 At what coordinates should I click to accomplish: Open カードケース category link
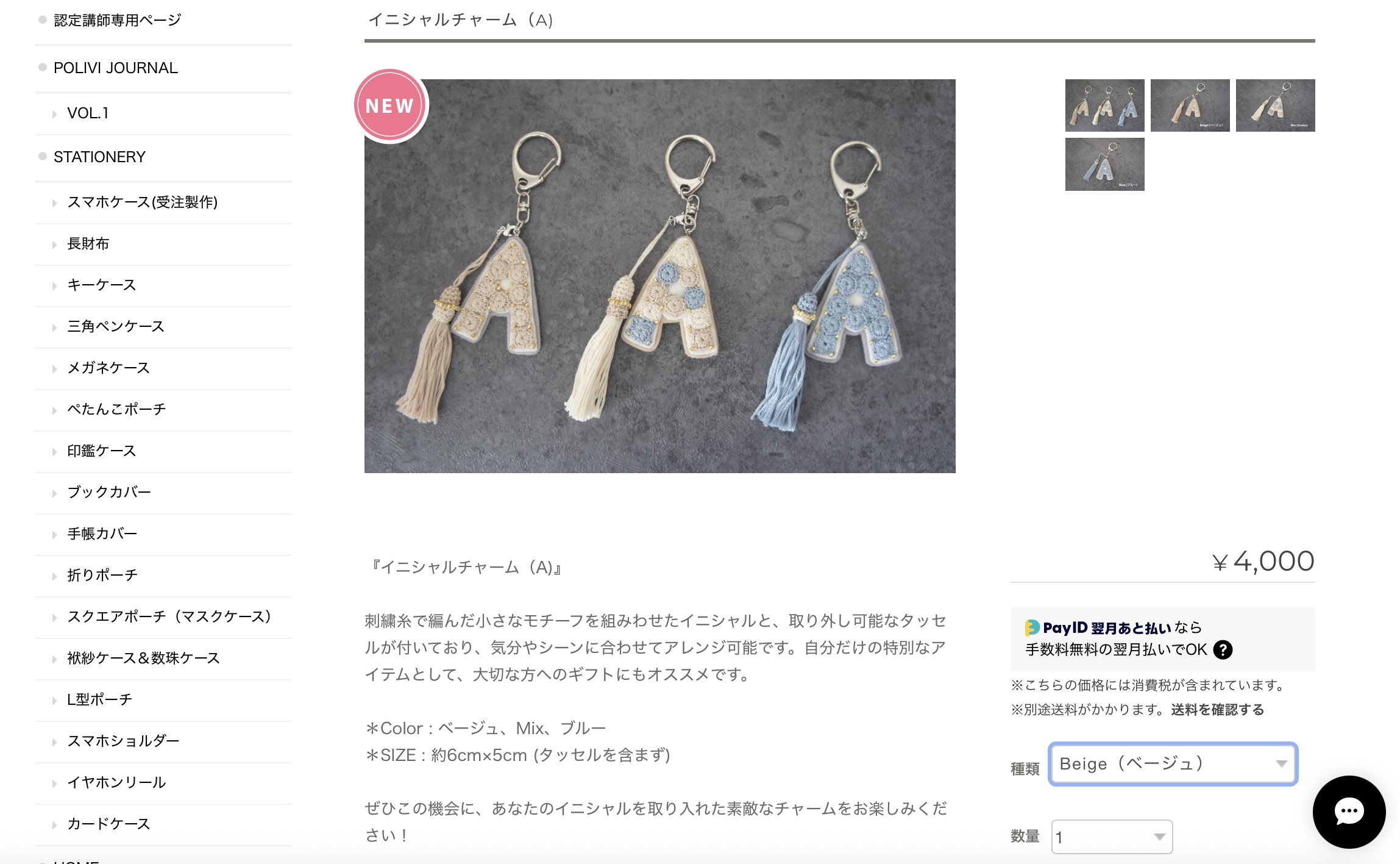click(x=108, y=824)
